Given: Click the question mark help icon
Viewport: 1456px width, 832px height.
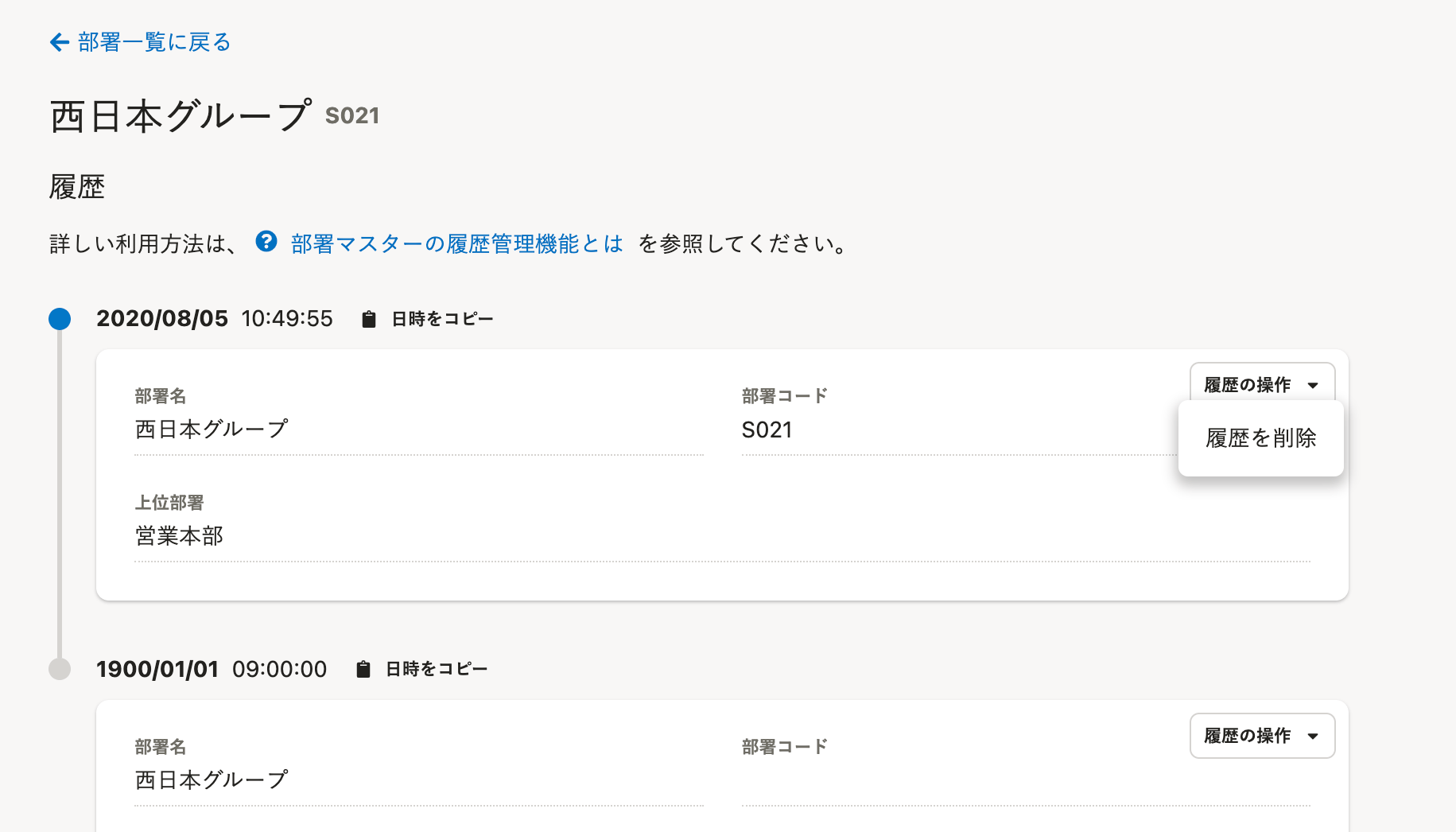Looking at the screenshot, I should 266,241.
